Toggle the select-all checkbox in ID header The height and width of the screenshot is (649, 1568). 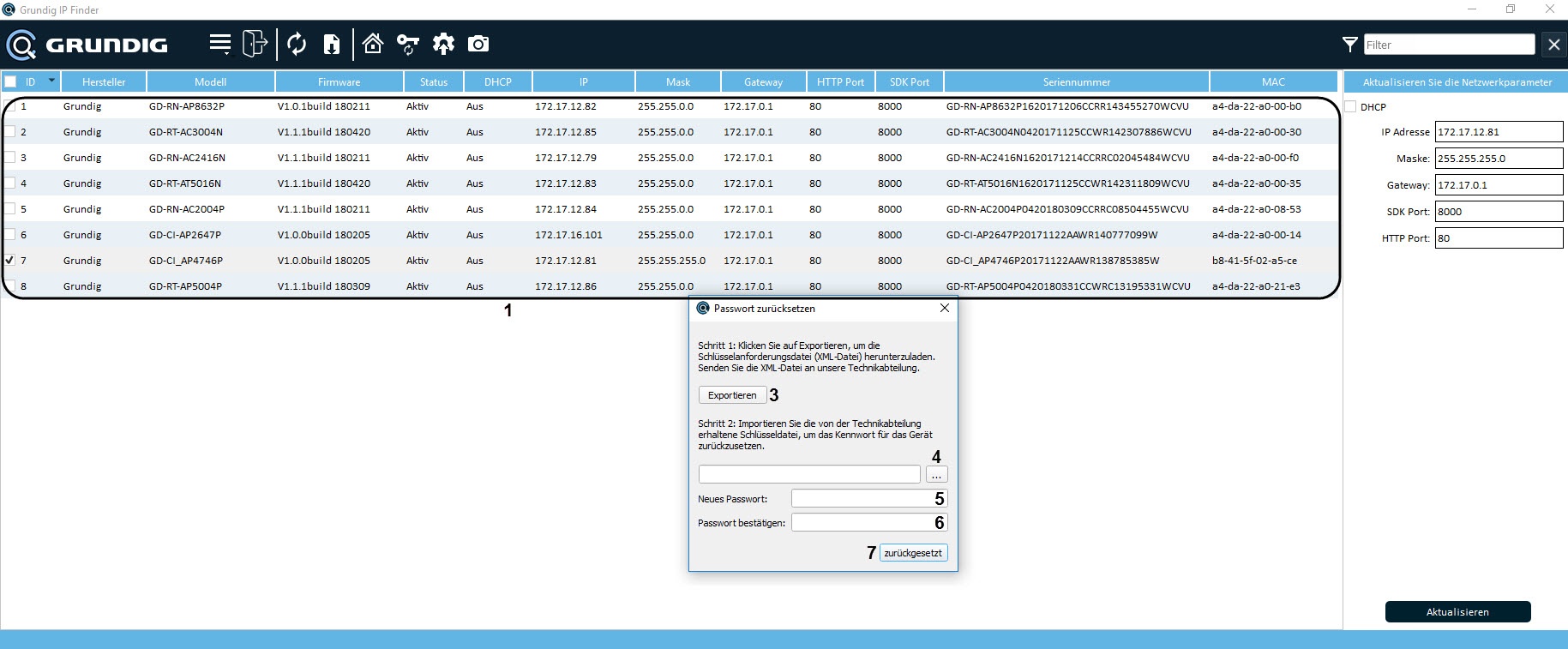pyautogui.click(x=10, y=82)
